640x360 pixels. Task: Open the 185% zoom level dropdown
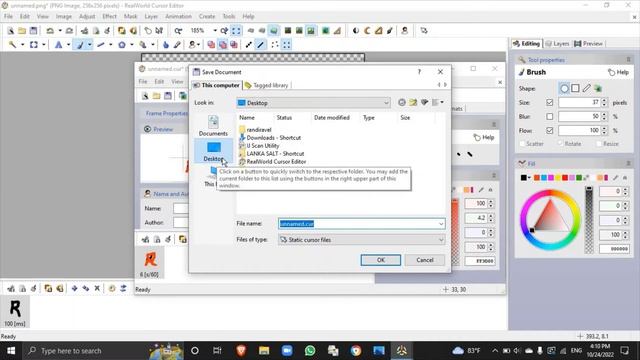(215, 31)
